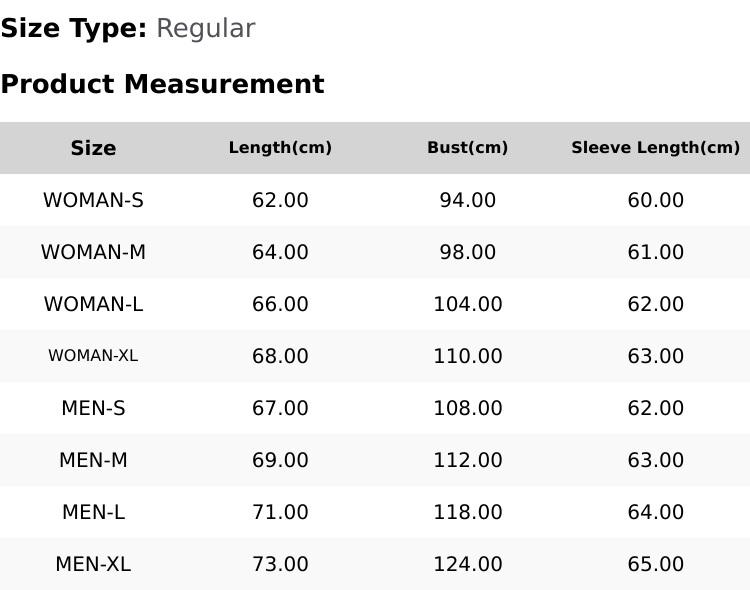750x590 pixels.
Task: Select the WOMAN-L size row label
Action: coord(93,304)
